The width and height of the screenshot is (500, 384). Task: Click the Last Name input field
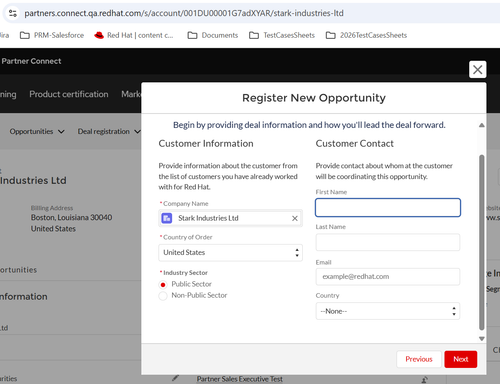388,242
